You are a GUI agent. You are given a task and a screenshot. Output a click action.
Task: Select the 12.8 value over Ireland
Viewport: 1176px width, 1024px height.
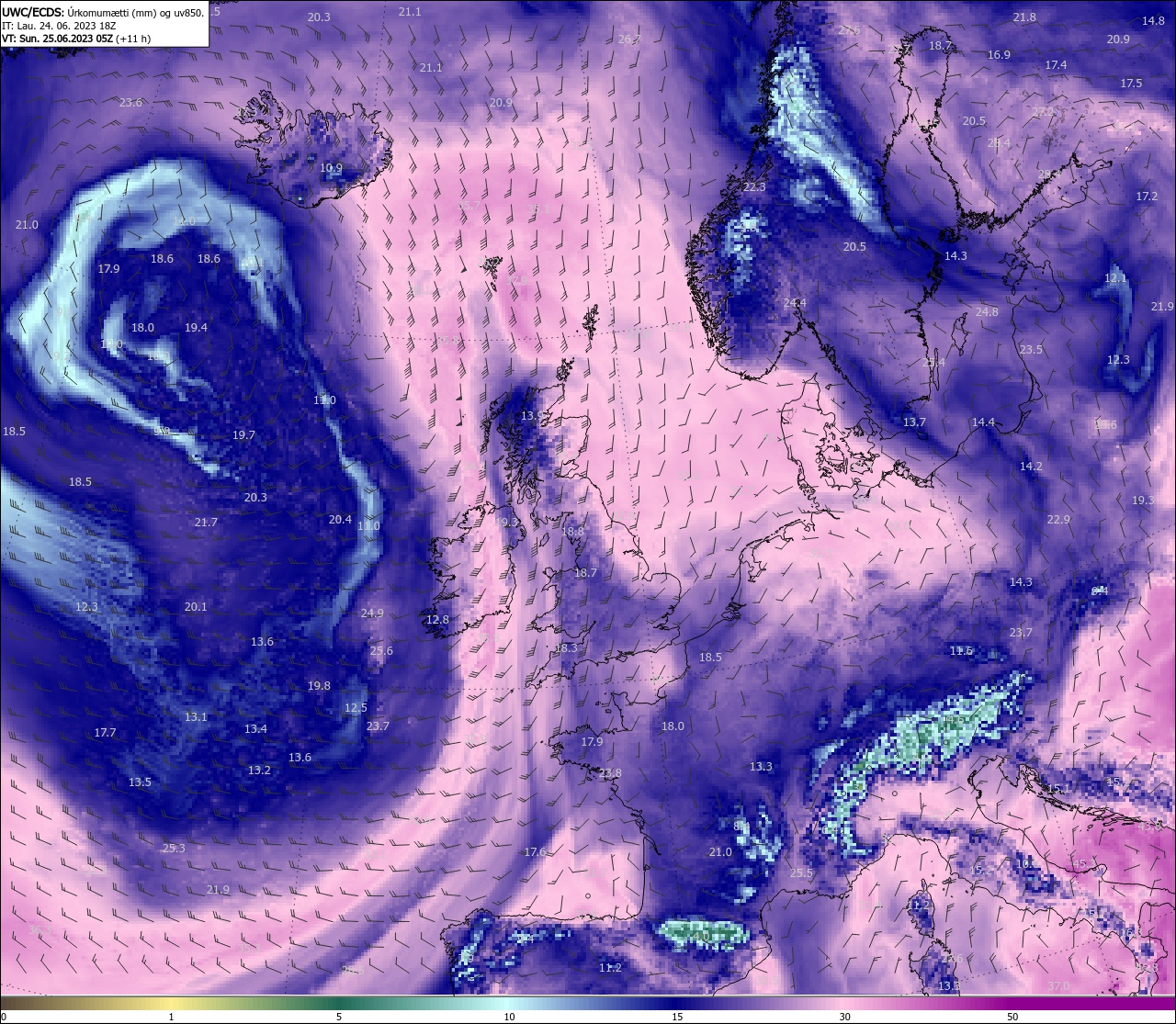(x=437, y=620)
